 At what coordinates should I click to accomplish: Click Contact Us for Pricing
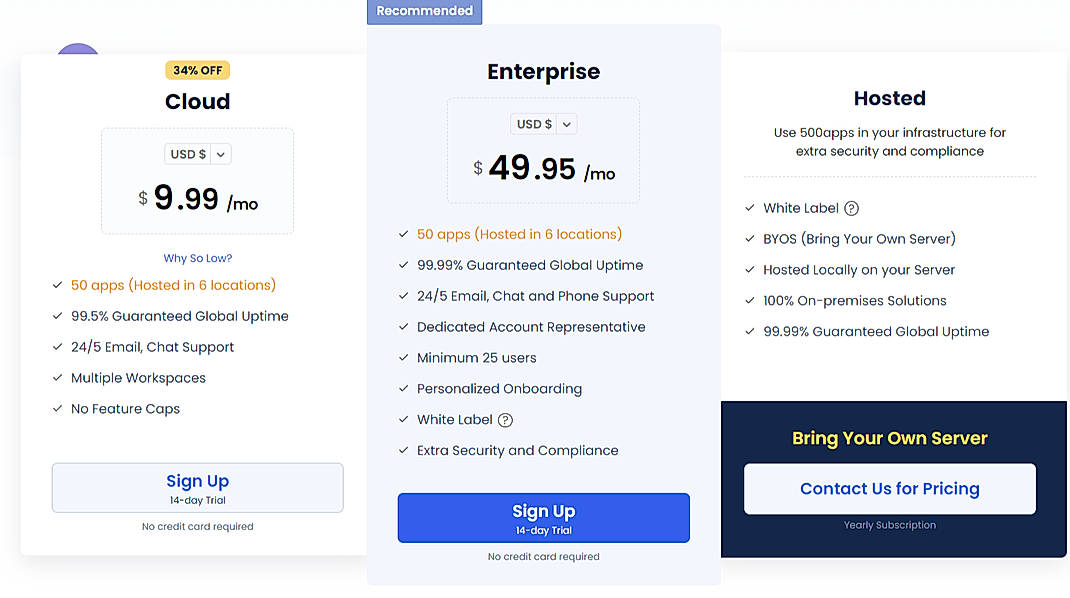click(x=889, y=489)
